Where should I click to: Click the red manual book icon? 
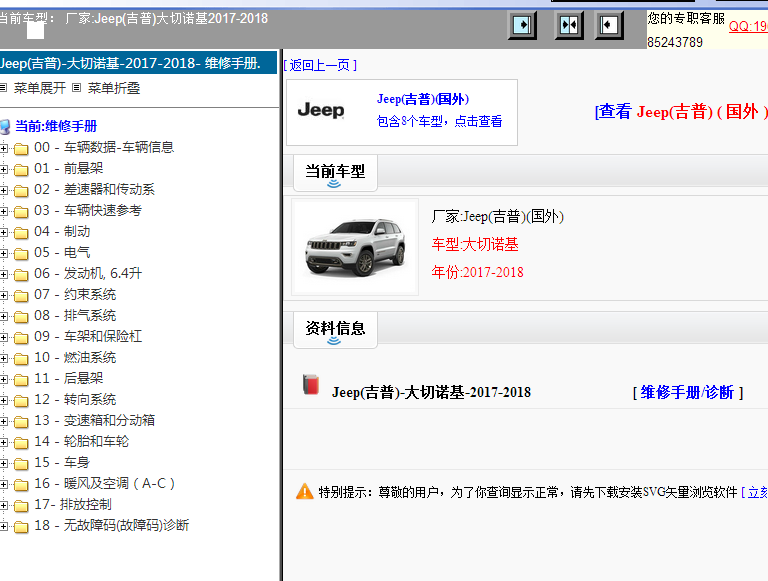coord(311,385)
